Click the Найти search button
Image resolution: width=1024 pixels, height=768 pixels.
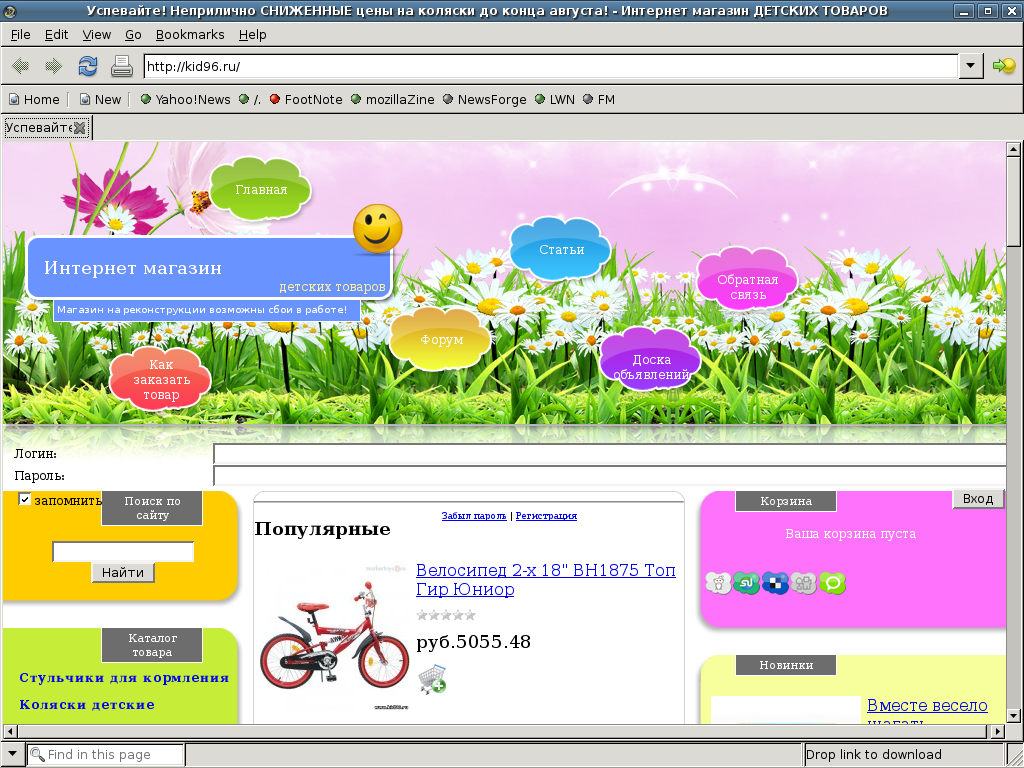click(123, 573)
